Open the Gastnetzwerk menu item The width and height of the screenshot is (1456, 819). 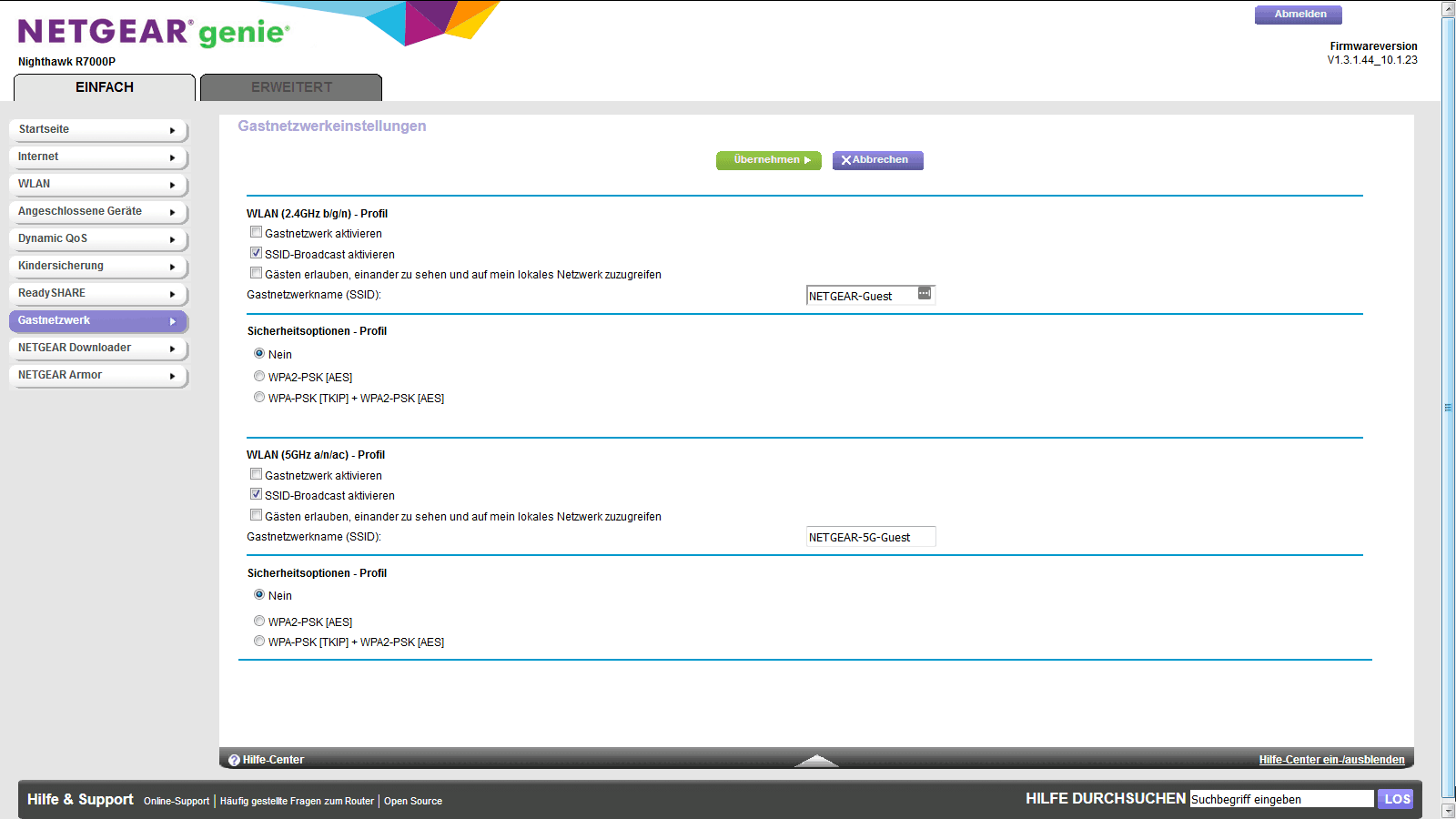(x=98, y=321)
